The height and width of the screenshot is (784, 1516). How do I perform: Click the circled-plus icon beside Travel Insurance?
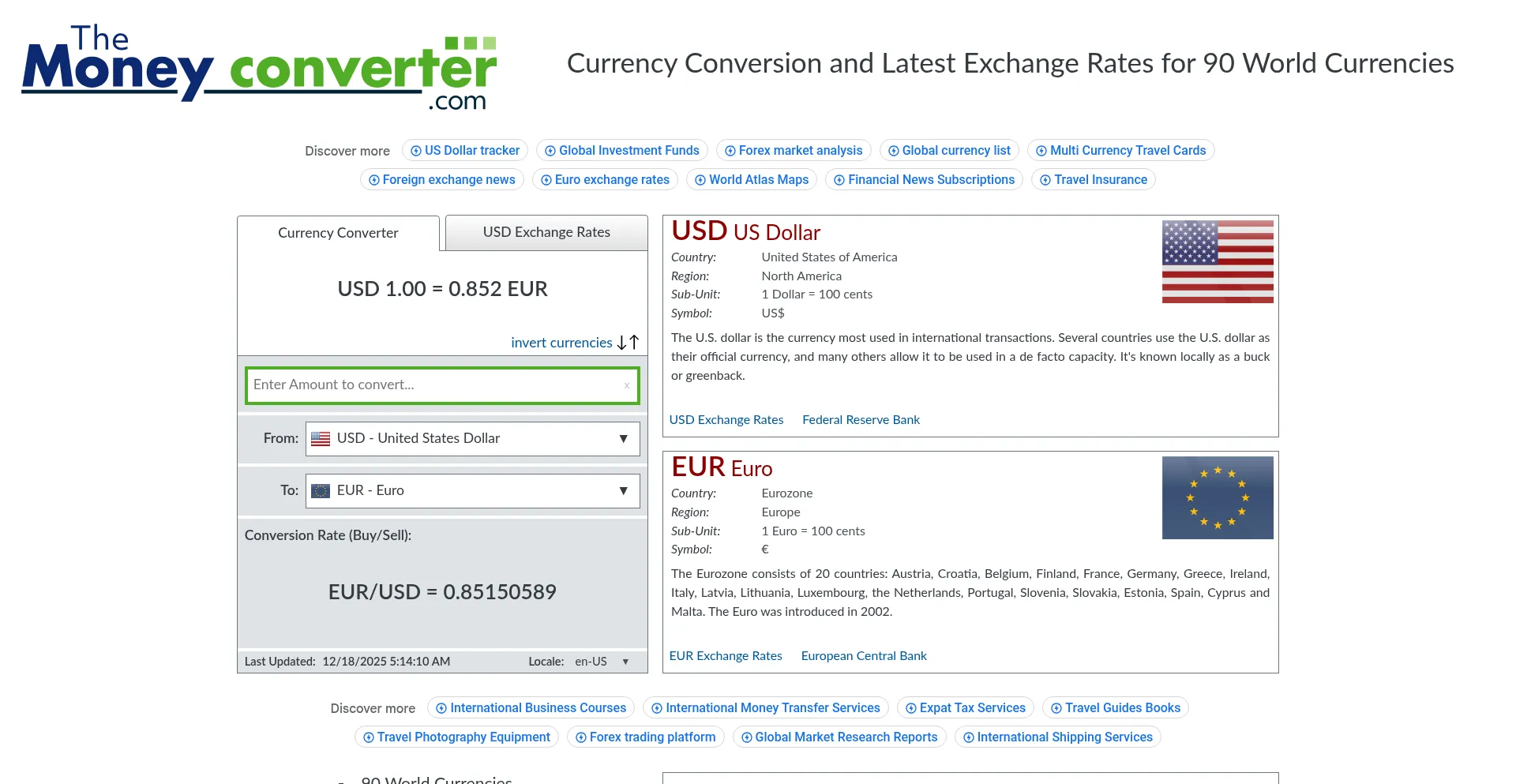tap(1044, 179)
